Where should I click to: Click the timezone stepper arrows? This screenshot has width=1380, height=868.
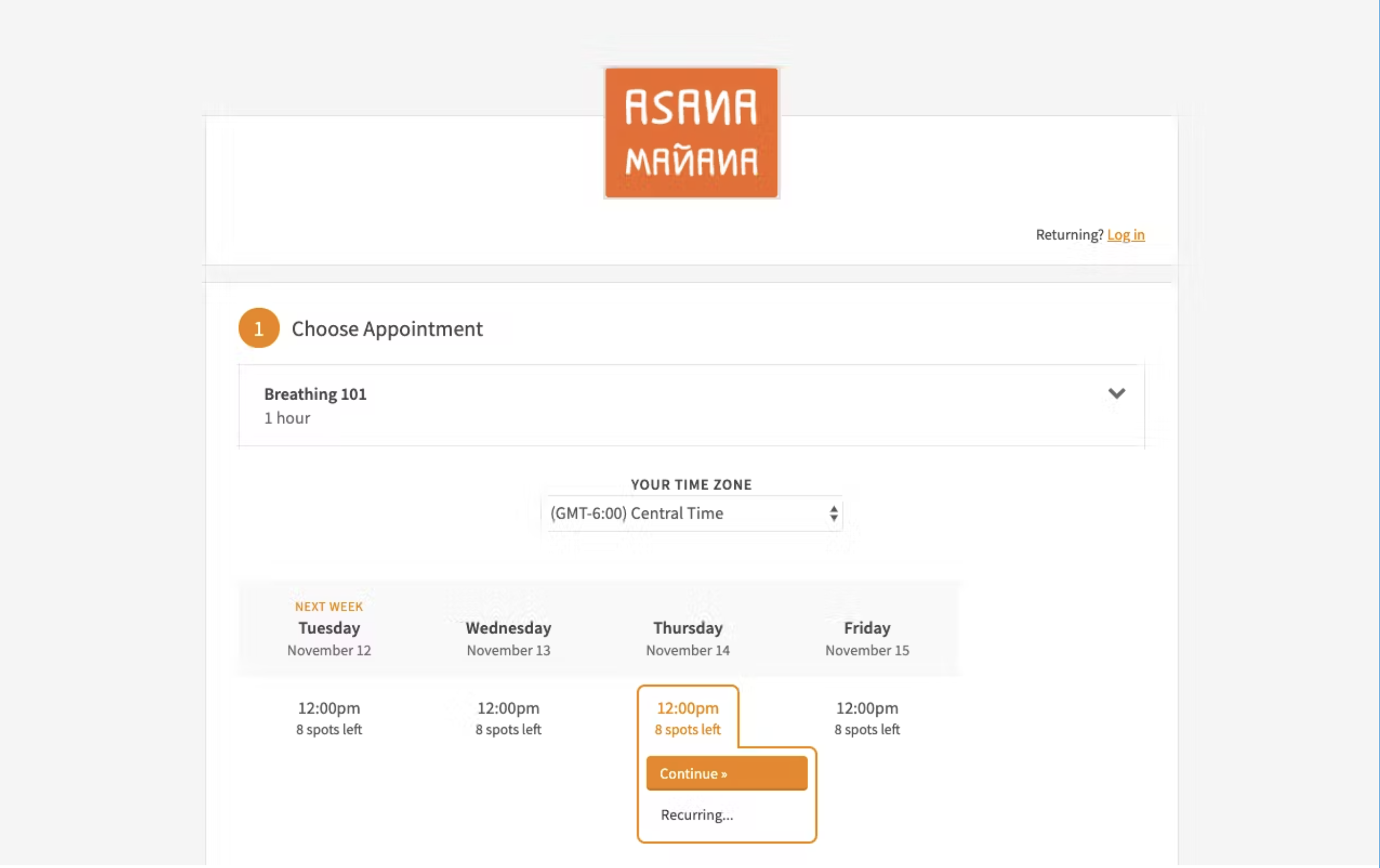[x=834, y=514]
